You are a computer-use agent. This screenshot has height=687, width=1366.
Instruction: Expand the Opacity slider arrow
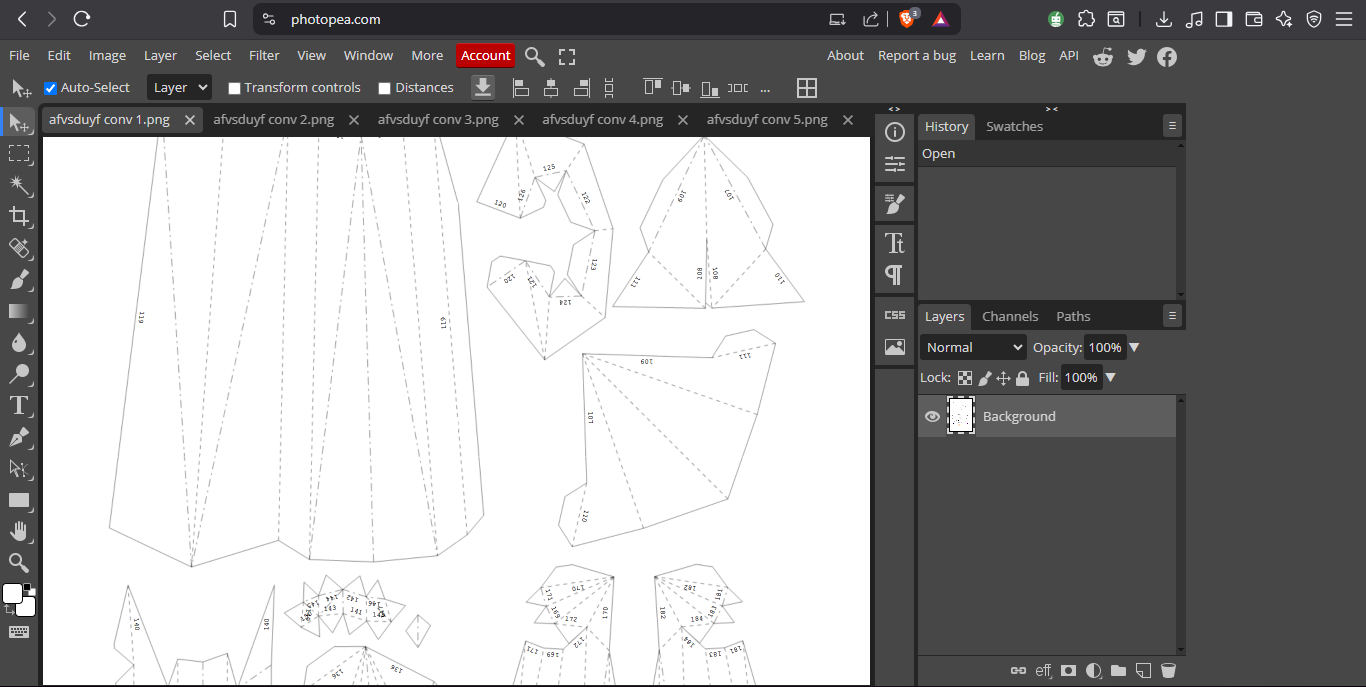[x=1134, y=347]
